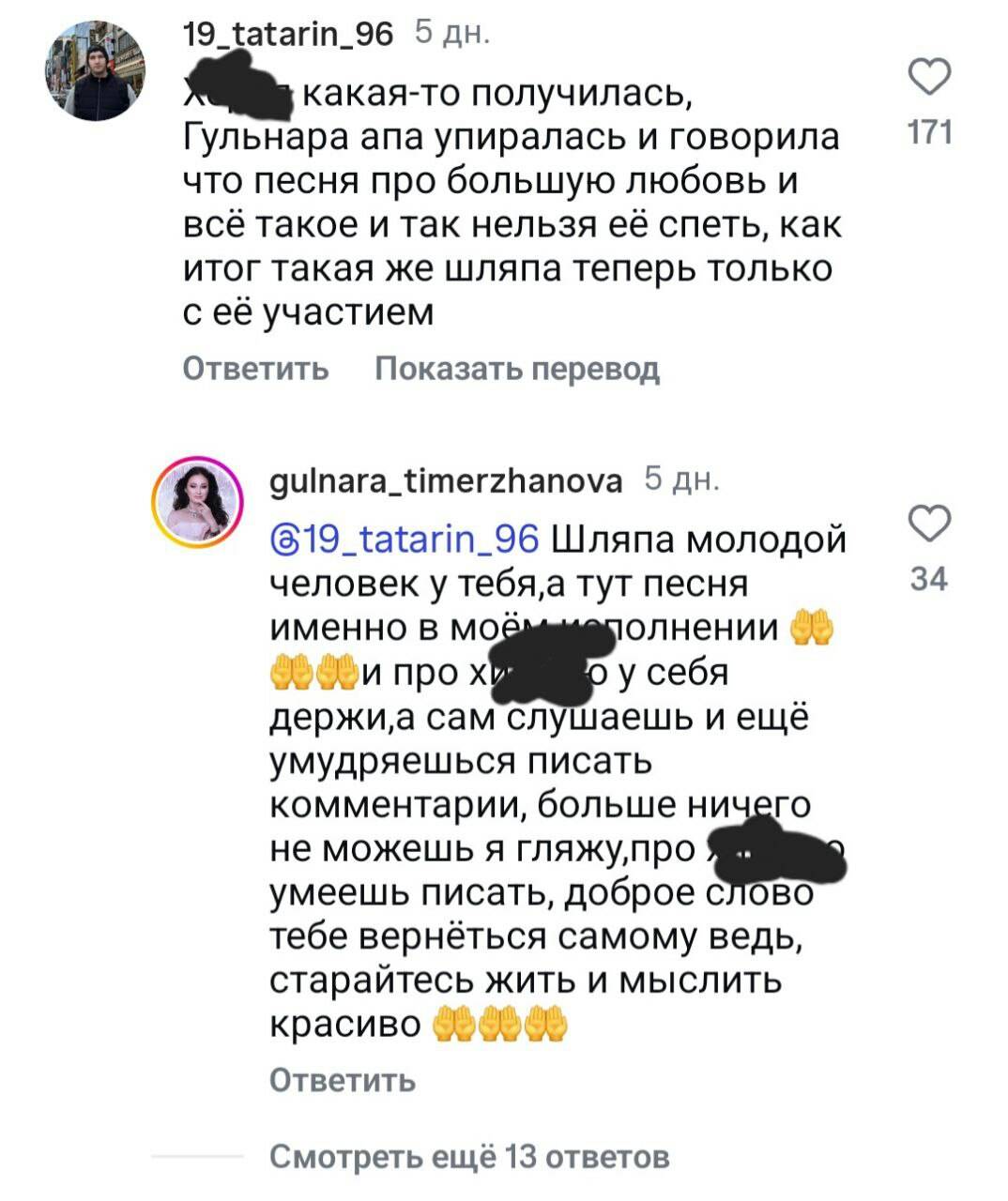The height and width of the screenshot is (1201, 1008).
Task: Go to gulnara_timerzhanova's profile via username
Action: coord(446,480)
